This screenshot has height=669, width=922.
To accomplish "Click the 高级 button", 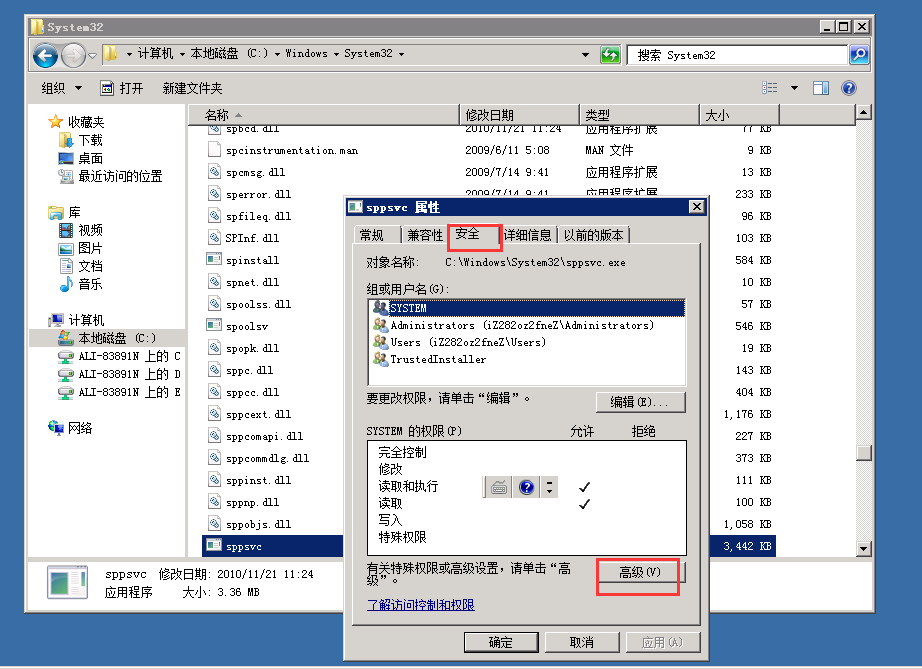I will pyautogui.click(x=639, y=572).
